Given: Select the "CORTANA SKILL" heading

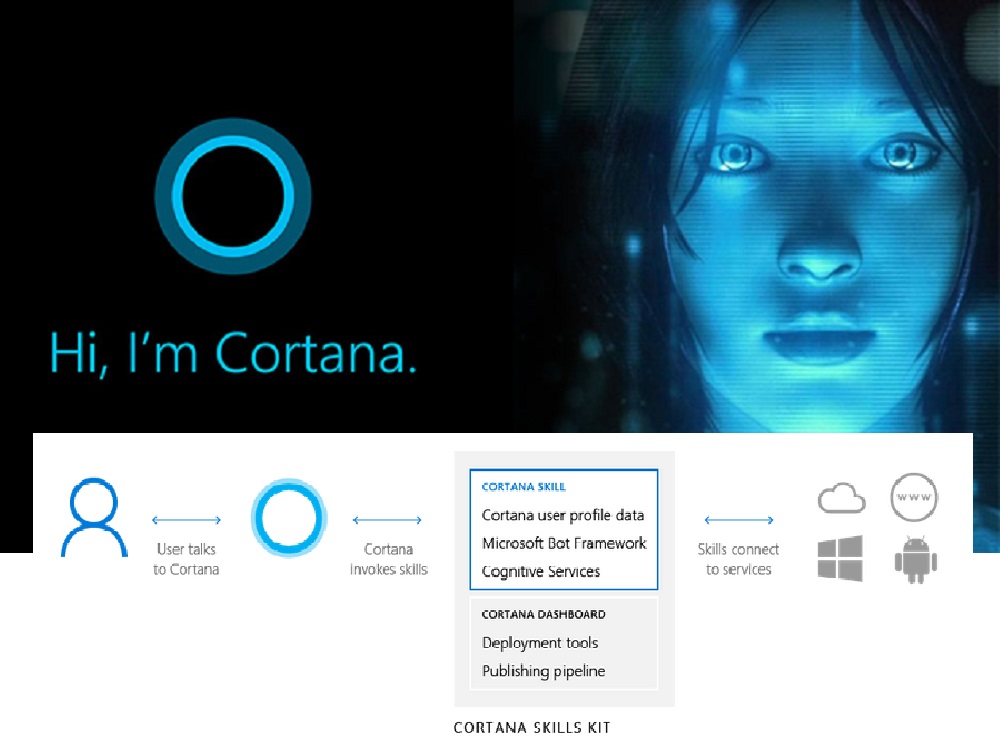Looking at the screenshot, I should point(524,487).
